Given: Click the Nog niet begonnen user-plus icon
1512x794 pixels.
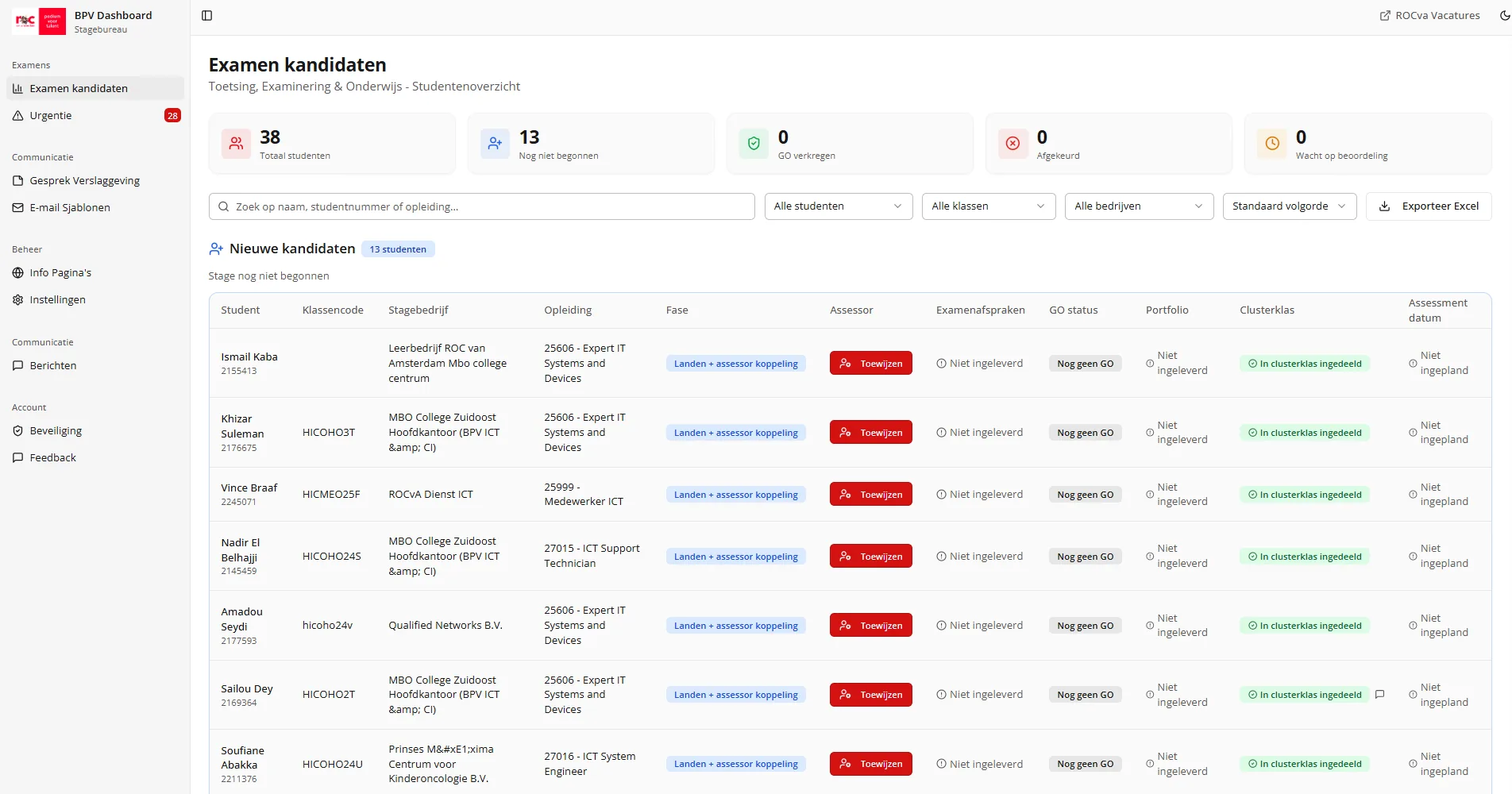Looking at the screenshot, I should tap(495, 144).
